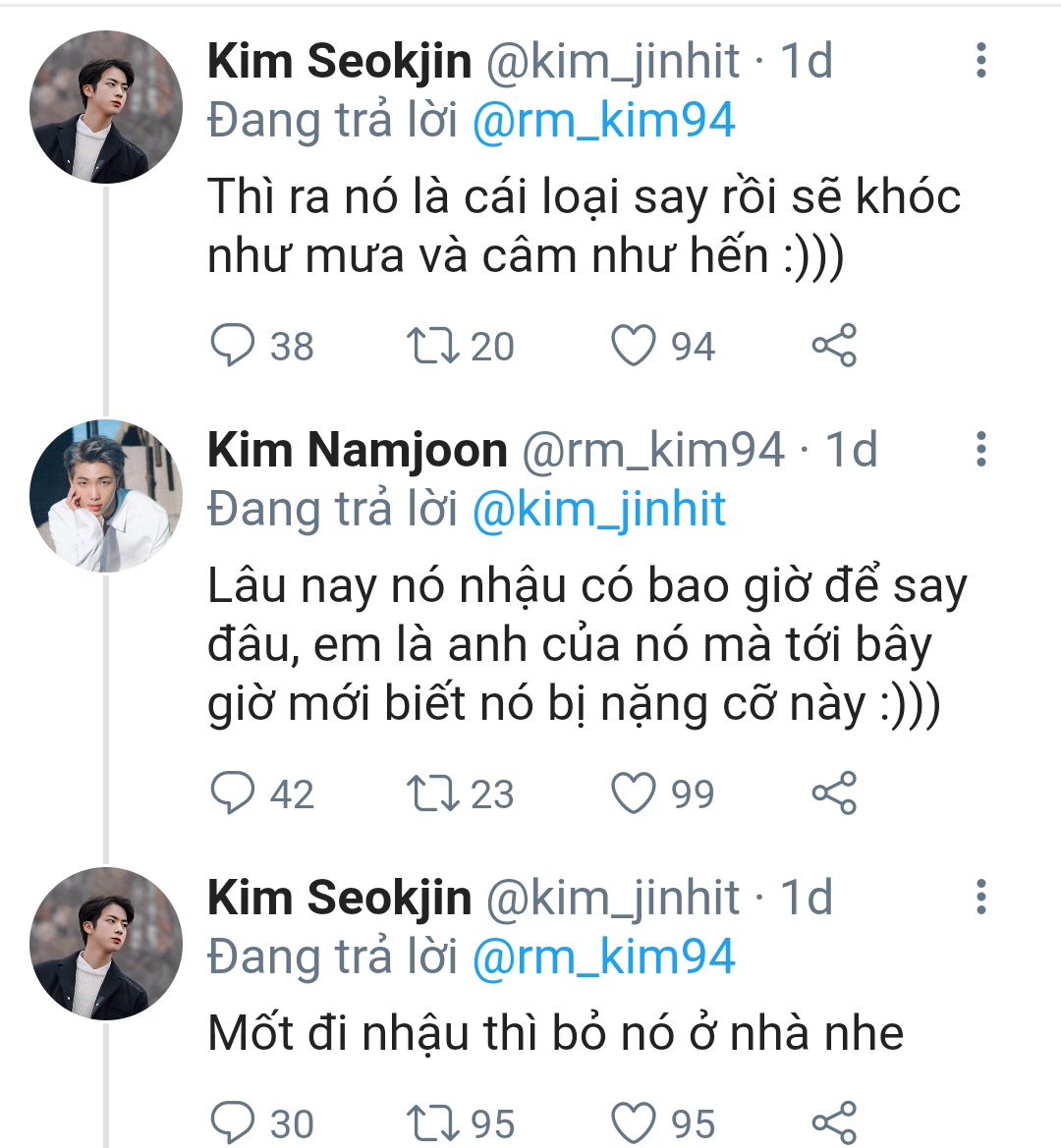Retweet the tweet with 95 retweets

[x=430, y=1123]
